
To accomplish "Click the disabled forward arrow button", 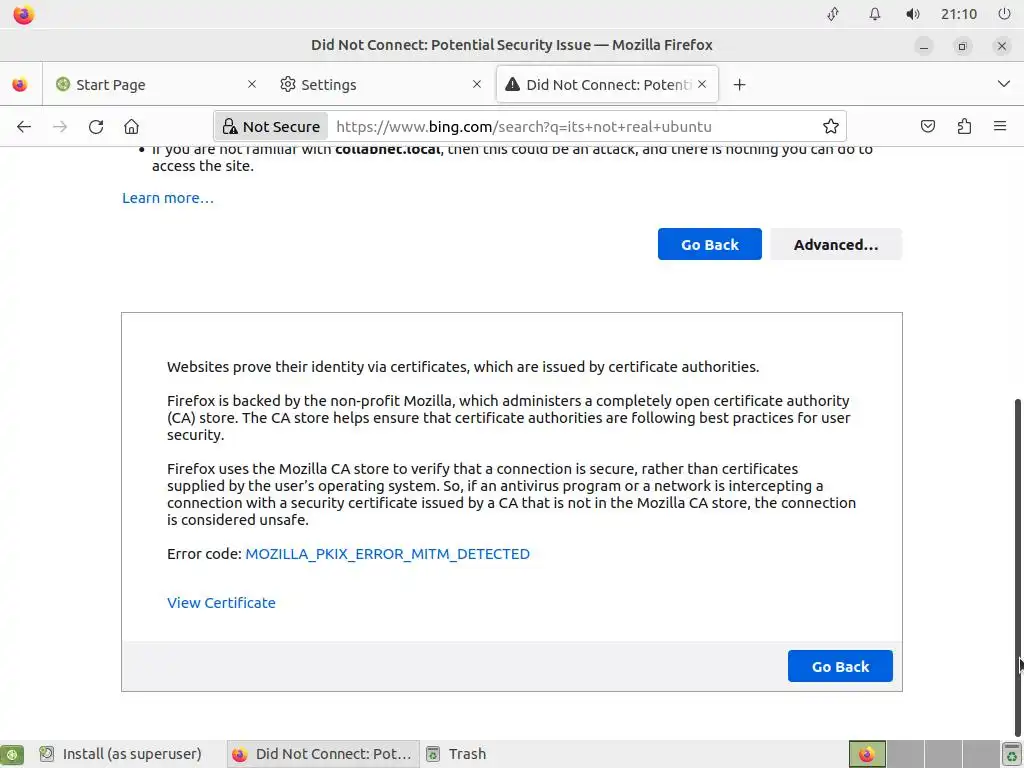I will tap(60, 127).
